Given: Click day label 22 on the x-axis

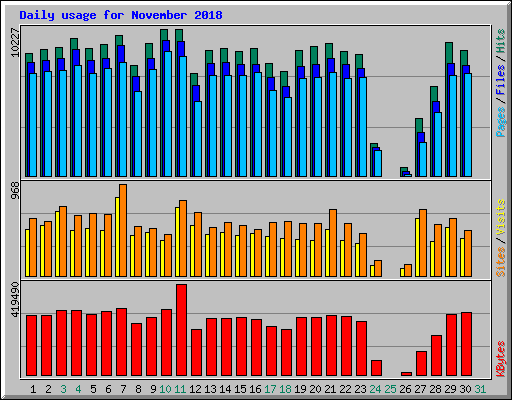Looking at the screenshot, I should coord(345,389).
